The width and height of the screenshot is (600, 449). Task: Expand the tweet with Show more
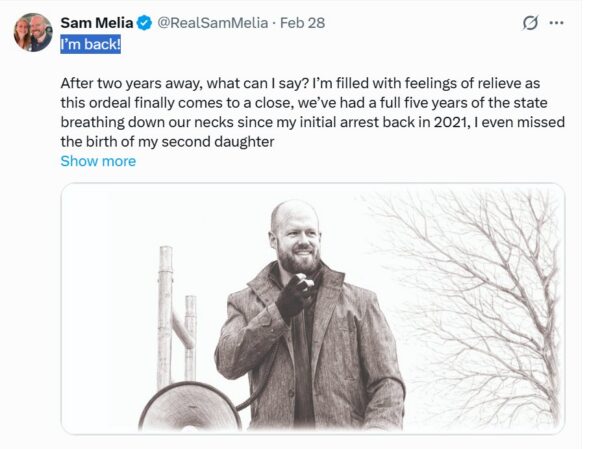tap(98, 161)
